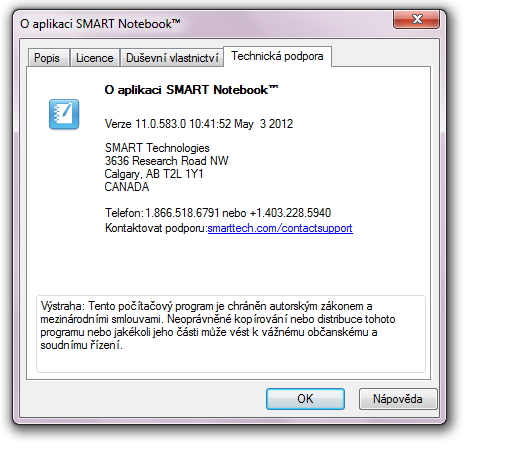Viewport: 532px width, 461px height.
Task: Open the smarttech.com/contactsupport link
Action: 280,228
